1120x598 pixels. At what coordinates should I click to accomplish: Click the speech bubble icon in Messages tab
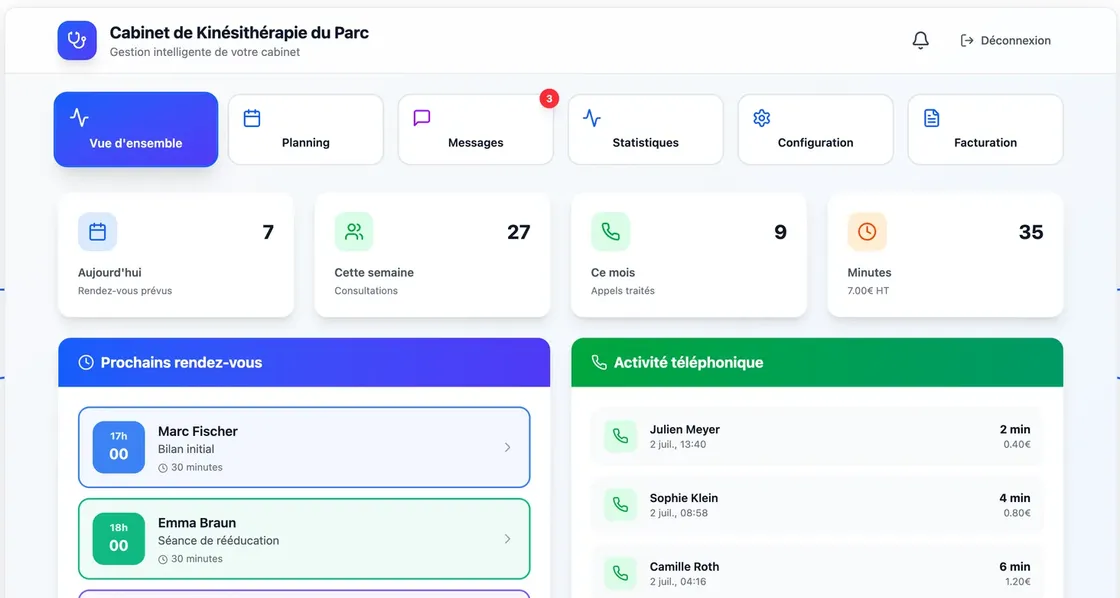(421, 117)
